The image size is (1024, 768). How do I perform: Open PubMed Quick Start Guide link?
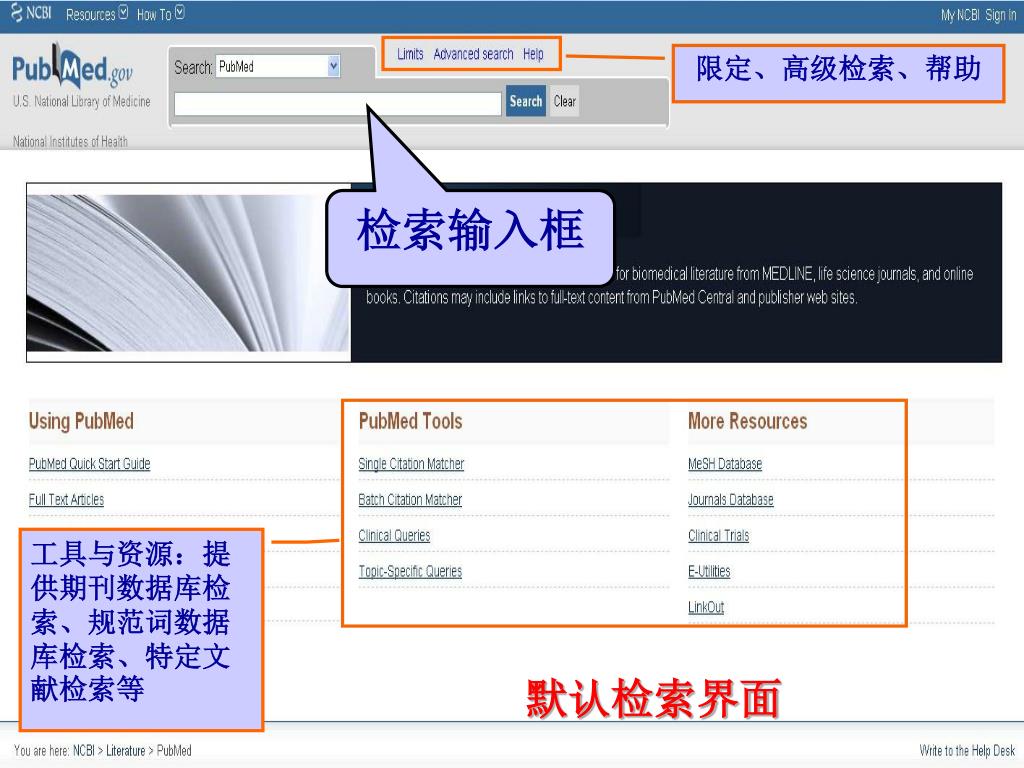89,464
